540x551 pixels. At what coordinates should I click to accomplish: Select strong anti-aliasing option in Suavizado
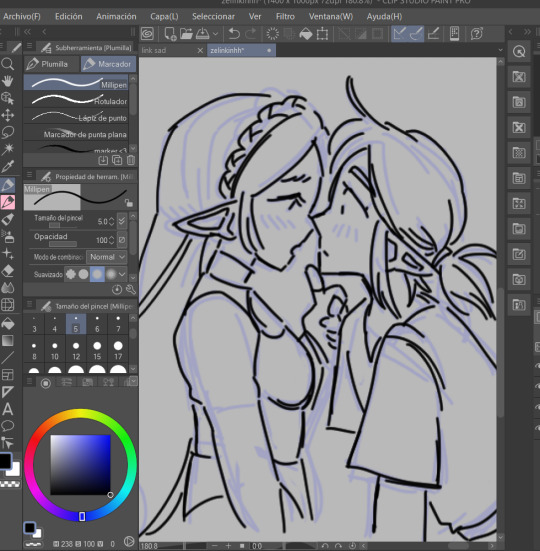click(111, 274)
